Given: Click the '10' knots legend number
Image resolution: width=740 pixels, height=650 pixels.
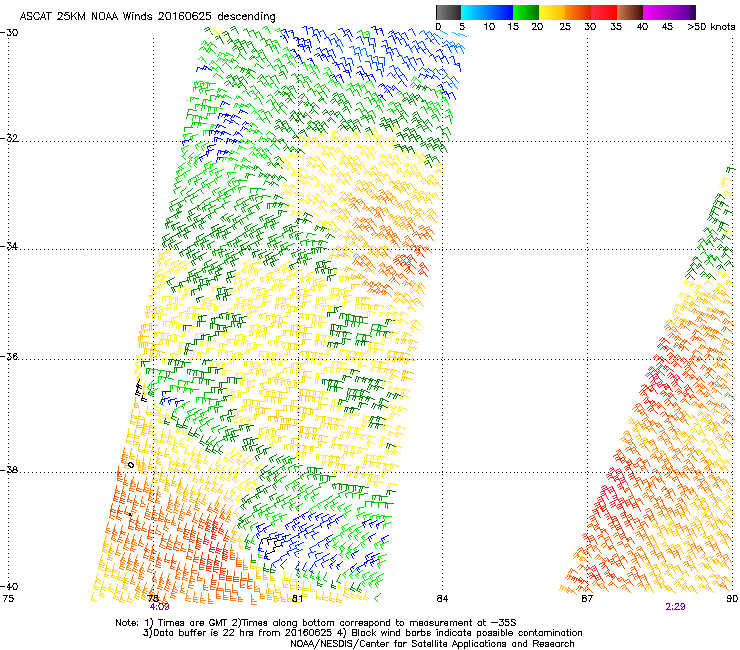Looking at the screenshot, I should [489, 27].
